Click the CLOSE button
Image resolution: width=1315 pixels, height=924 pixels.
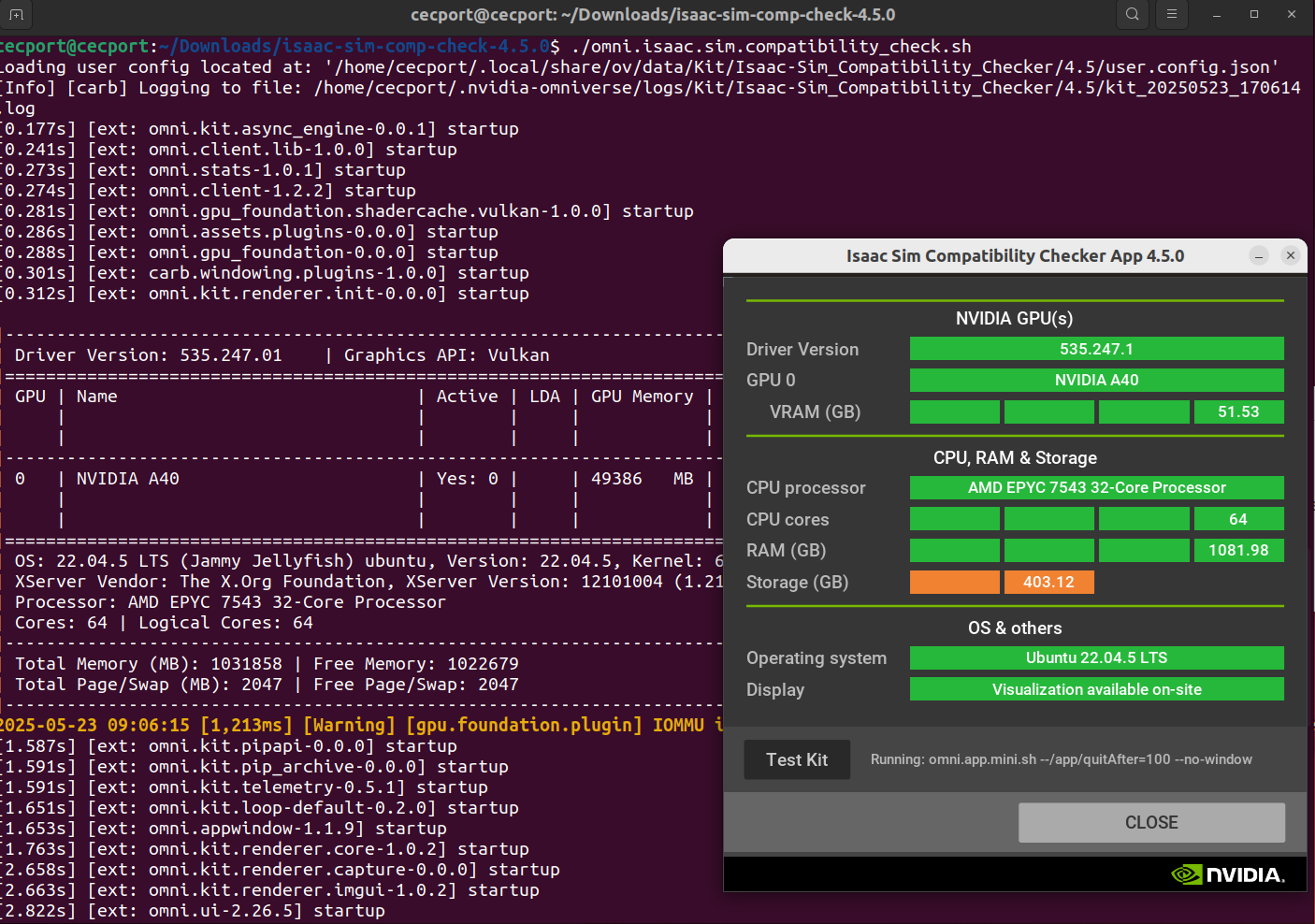(x=1151, y=822)
